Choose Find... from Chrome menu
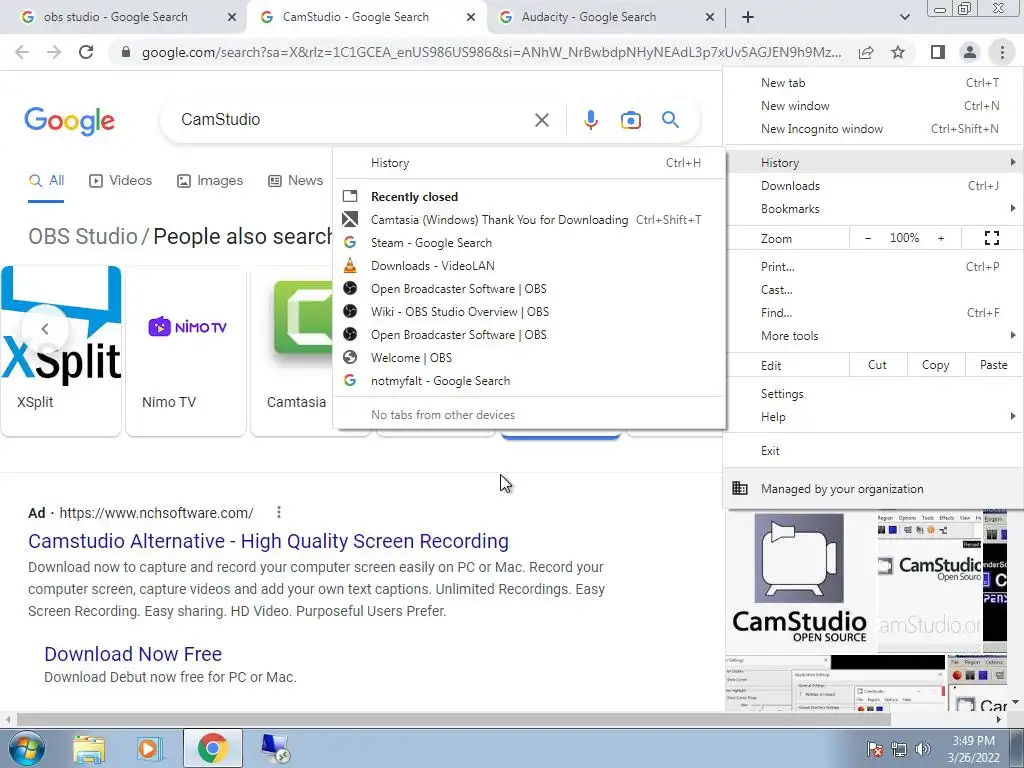This screenshot has width=1024, height=768. point(872,312)
